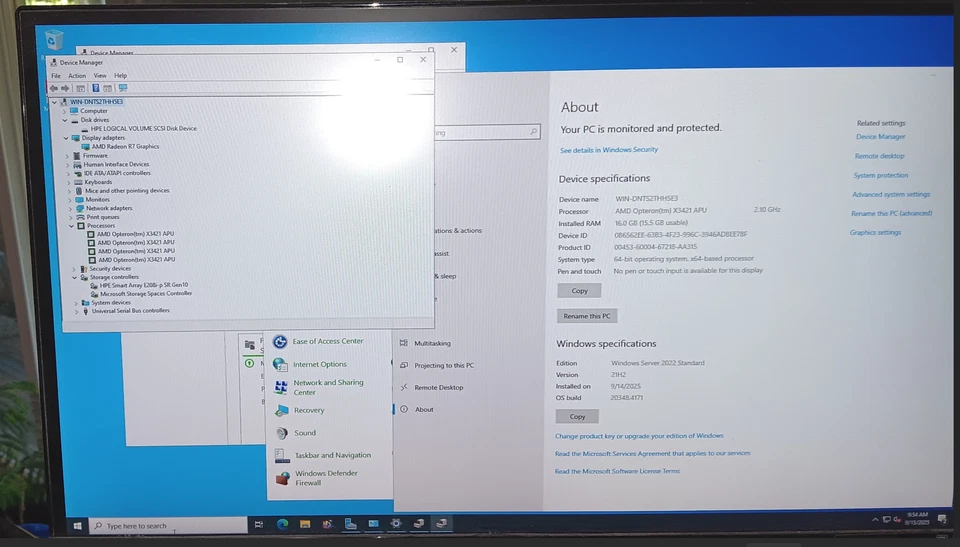Screen dimensions: 960x547
Task: Click the blue Help icon in Device Manager toolbar
Action: pyautogui.click(x=96, y=88)
